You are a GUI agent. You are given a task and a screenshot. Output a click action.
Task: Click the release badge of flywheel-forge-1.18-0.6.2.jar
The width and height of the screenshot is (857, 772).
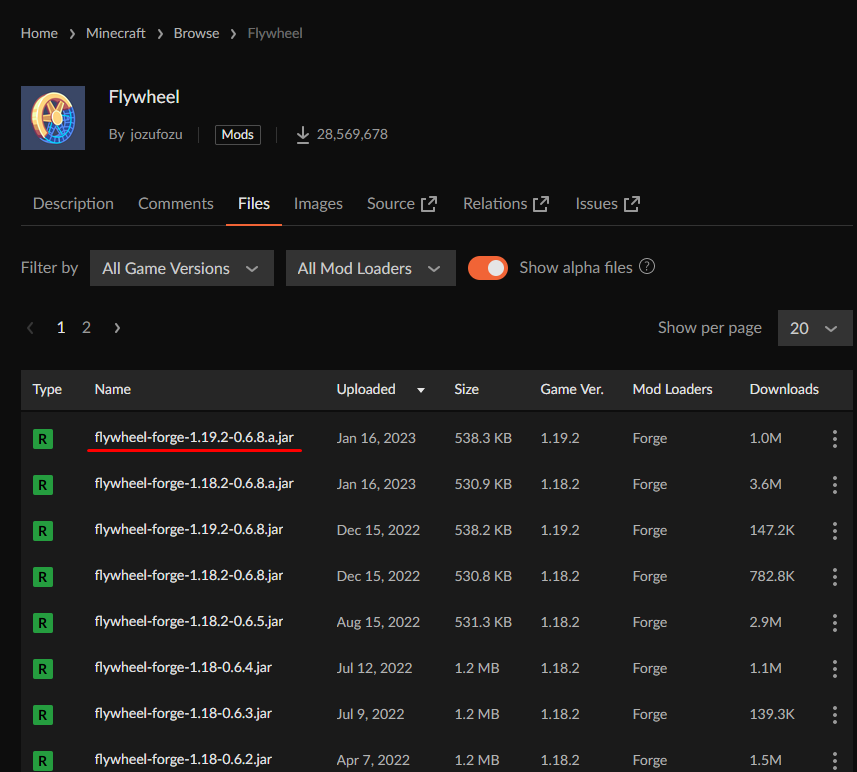coord(43,761)
